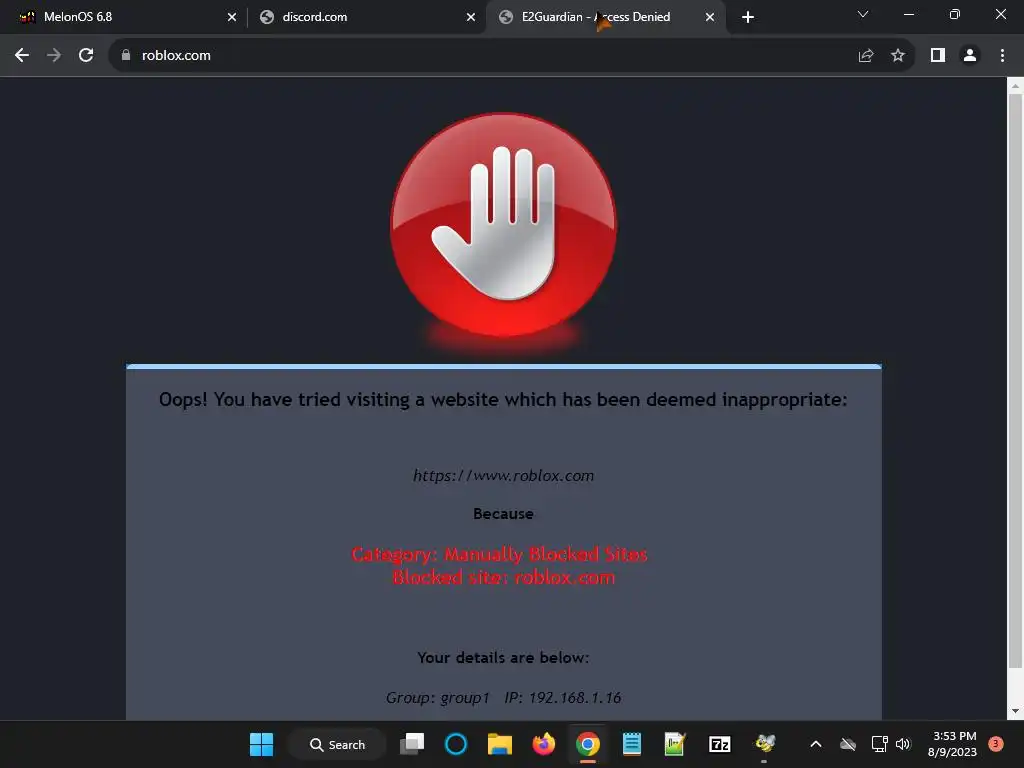Open the green notepad-with-pencil taskbar icon
The width and height of the screenshot is (1024, 768).
tap(675, 744)
